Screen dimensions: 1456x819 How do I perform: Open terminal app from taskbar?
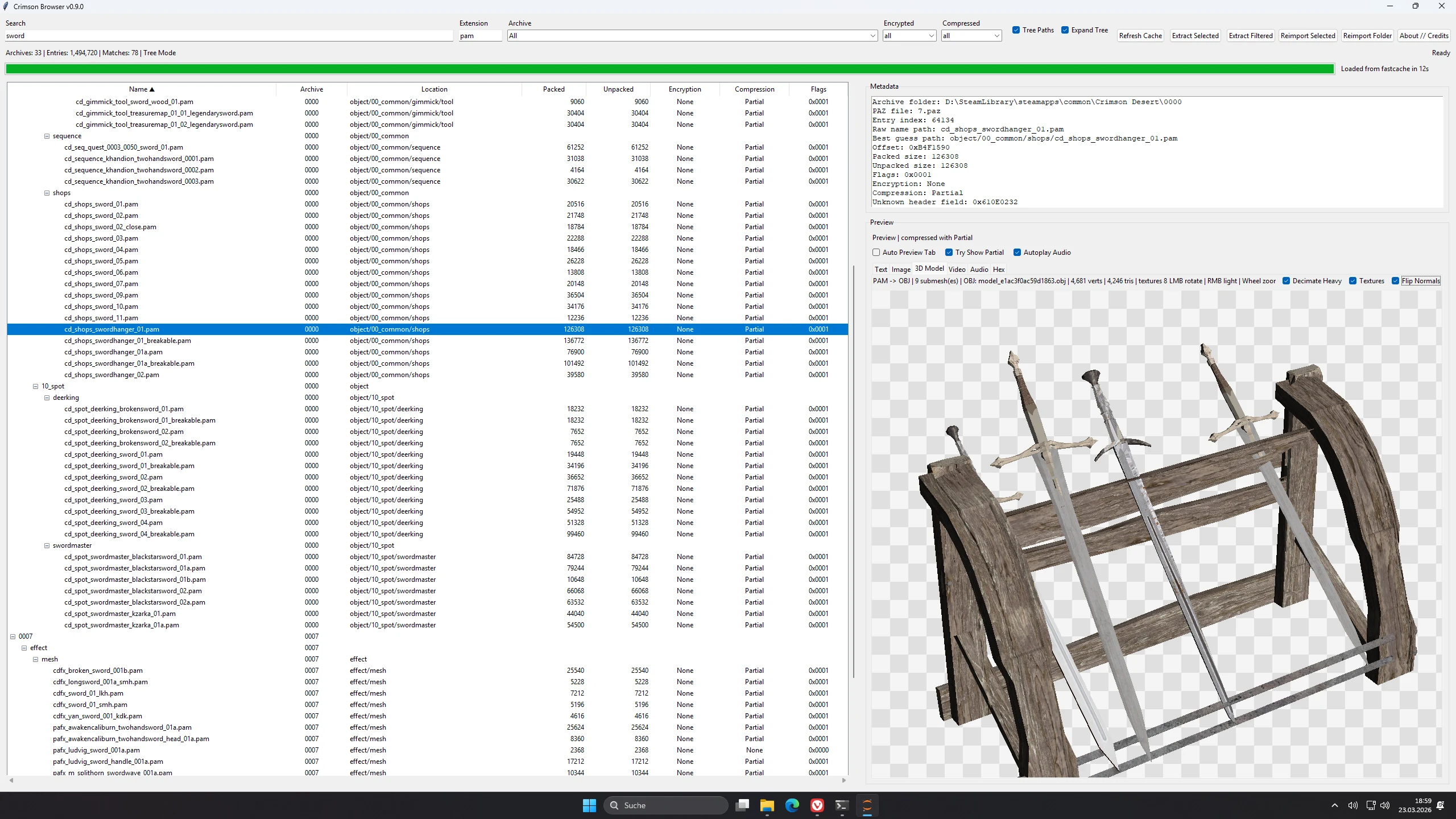click(842, 805)
